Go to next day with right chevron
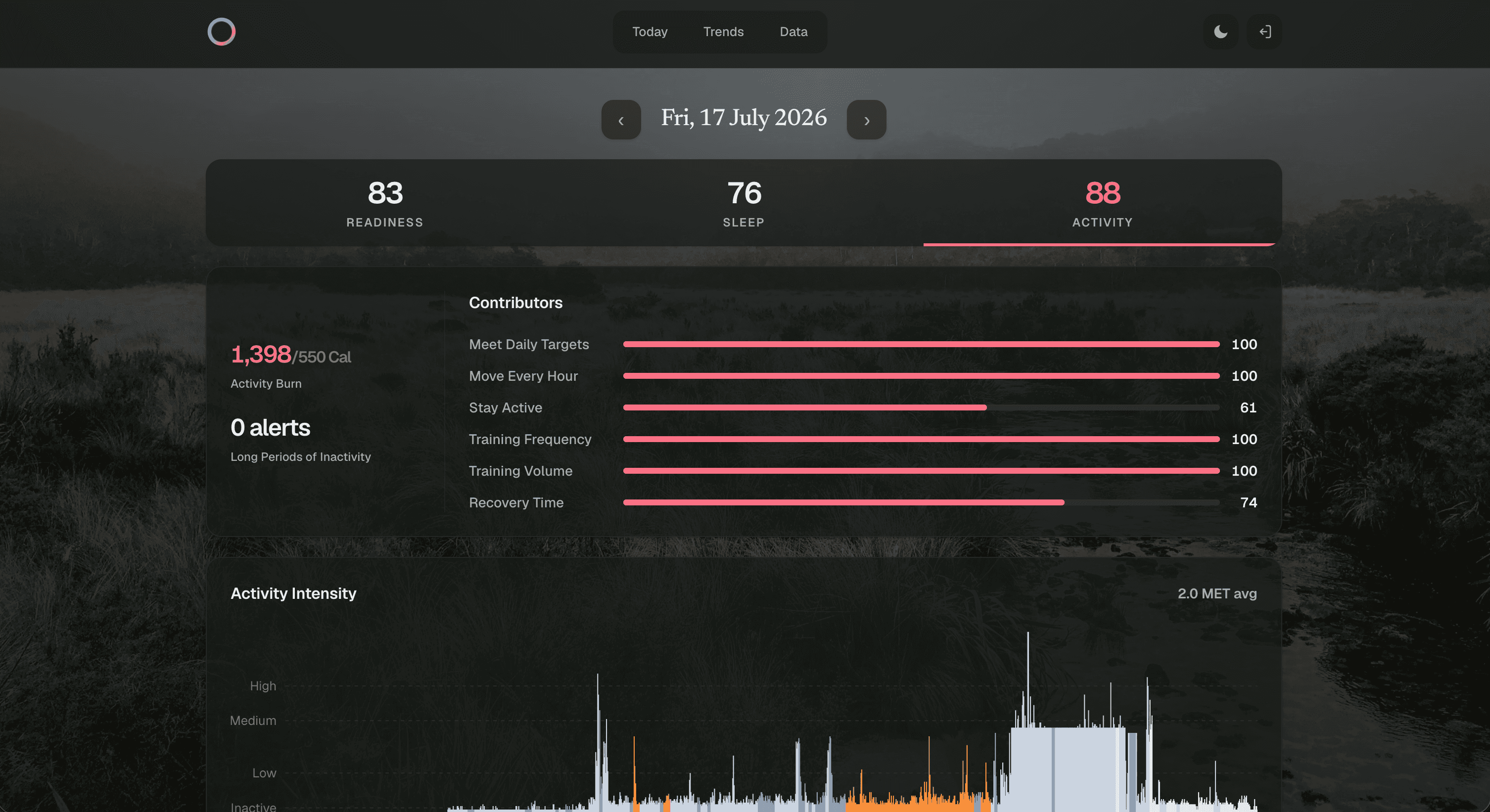This screenshot has height=812, width=1490. point(867,120)
